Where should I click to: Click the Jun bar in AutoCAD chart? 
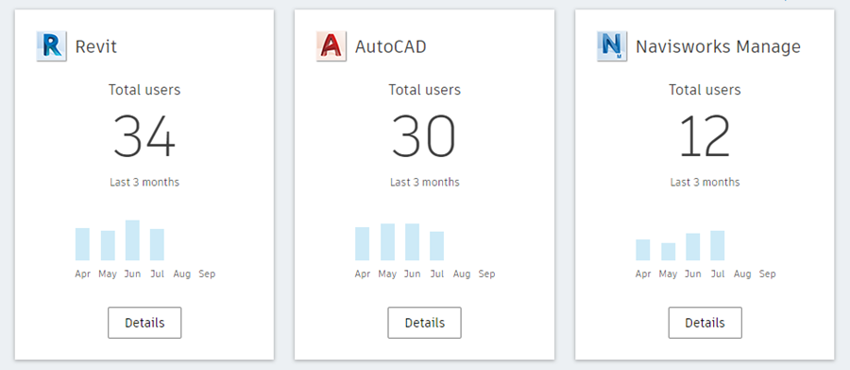point(412,242)
